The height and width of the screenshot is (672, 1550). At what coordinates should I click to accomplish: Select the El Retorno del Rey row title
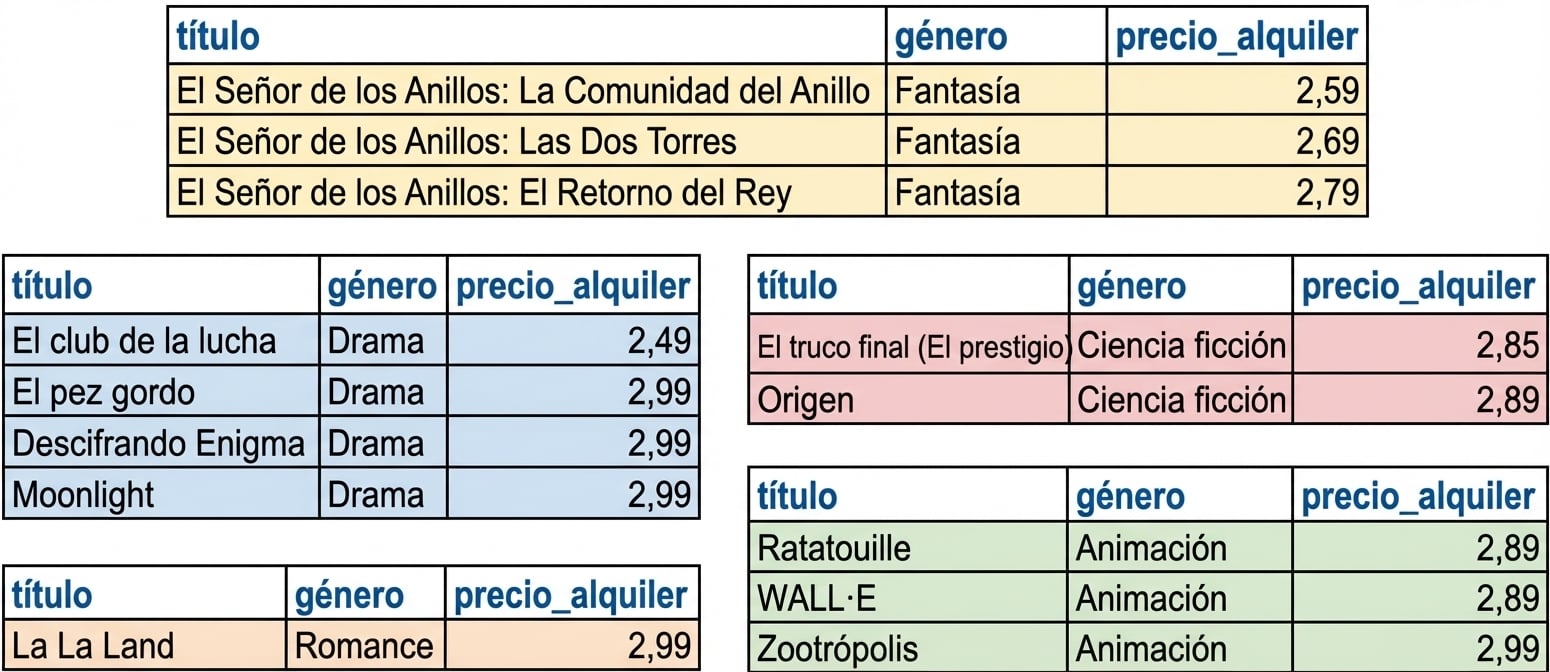tap(526, 190)
